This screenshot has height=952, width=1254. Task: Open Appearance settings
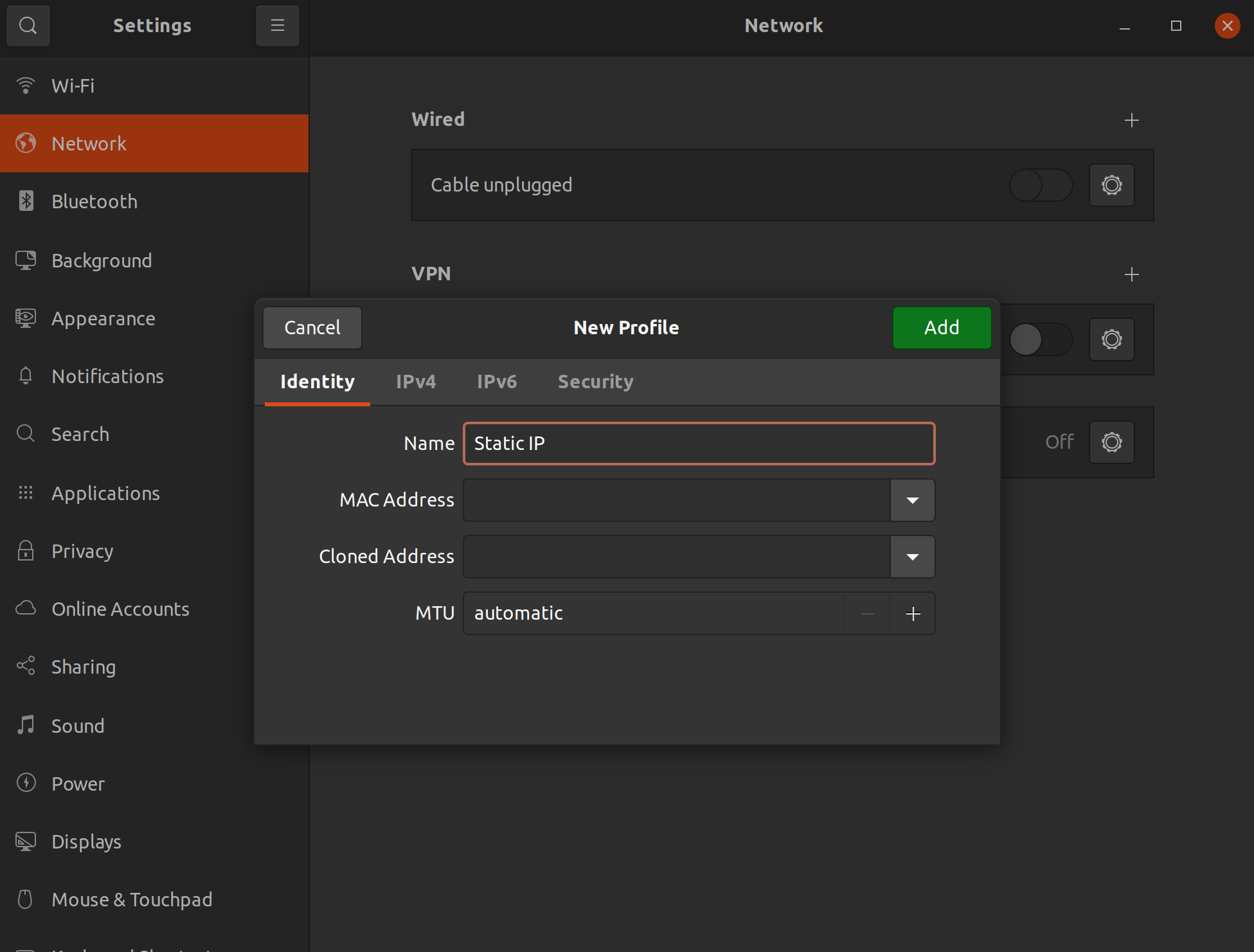tap(127, 318)
